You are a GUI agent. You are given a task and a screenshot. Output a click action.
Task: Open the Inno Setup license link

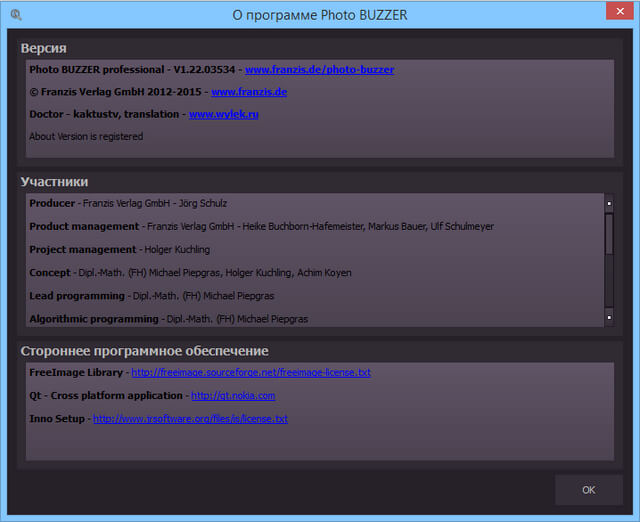point(190,419)
